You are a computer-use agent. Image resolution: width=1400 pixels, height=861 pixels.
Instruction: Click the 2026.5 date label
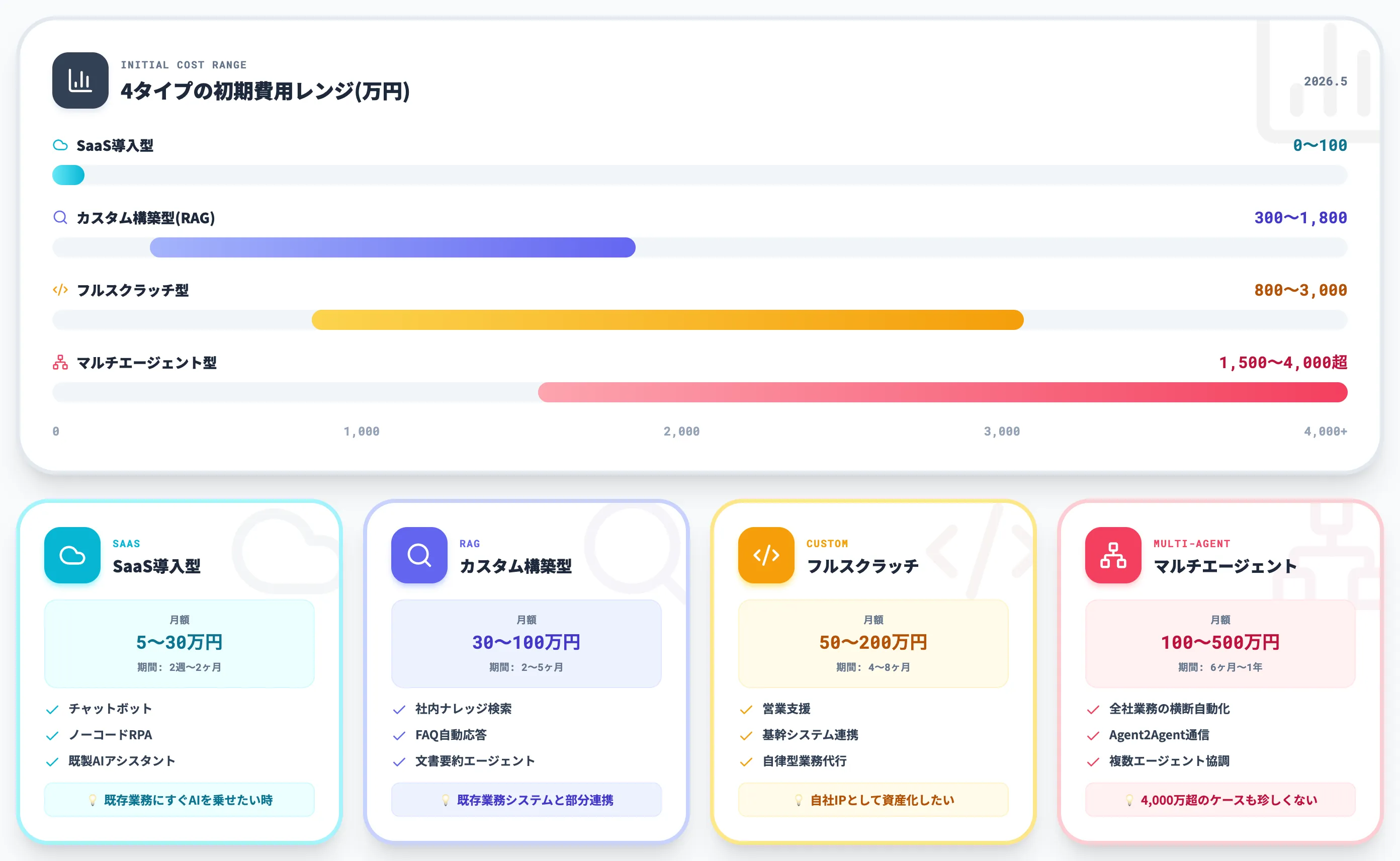(1326, 81)
